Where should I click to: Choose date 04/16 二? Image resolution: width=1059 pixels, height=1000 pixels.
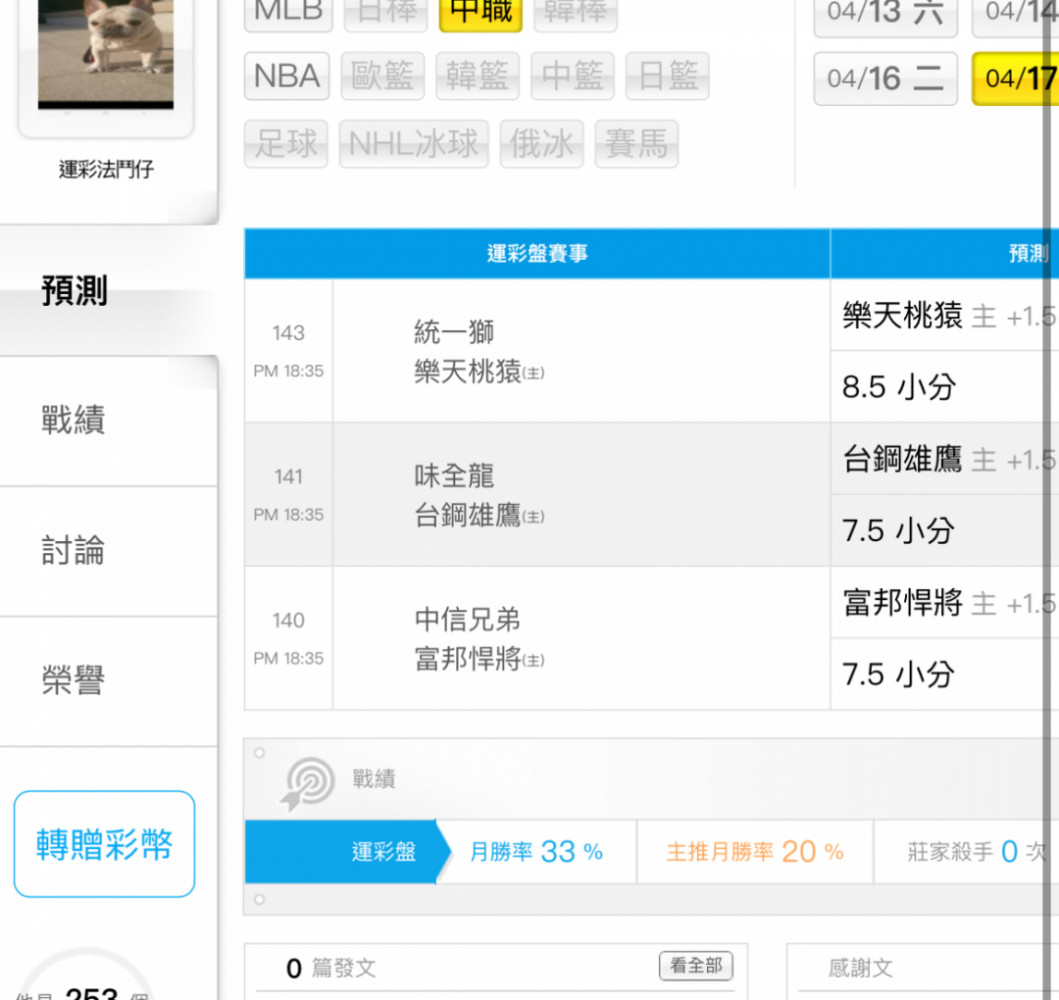point(885,78)
